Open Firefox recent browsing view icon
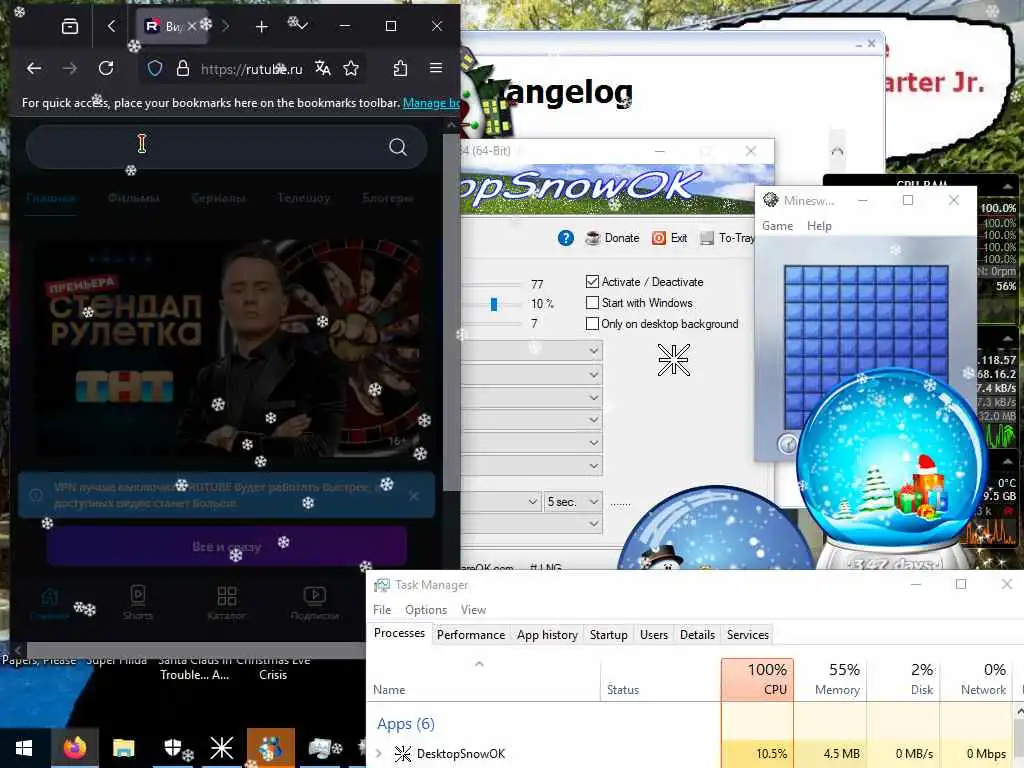The width and height of the screenshot is (1024, 768). (70, 26)
